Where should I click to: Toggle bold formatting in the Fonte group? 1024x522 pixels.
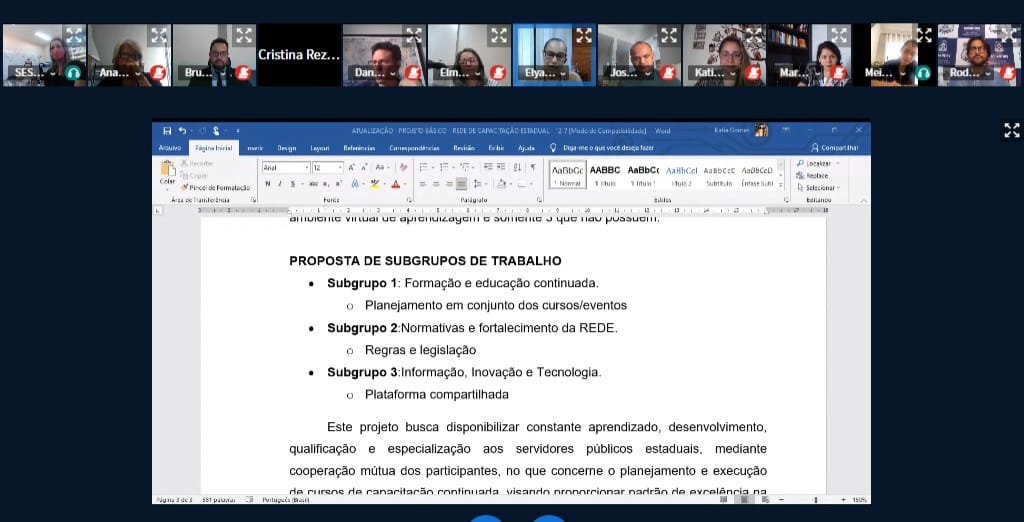pos(267,184)
